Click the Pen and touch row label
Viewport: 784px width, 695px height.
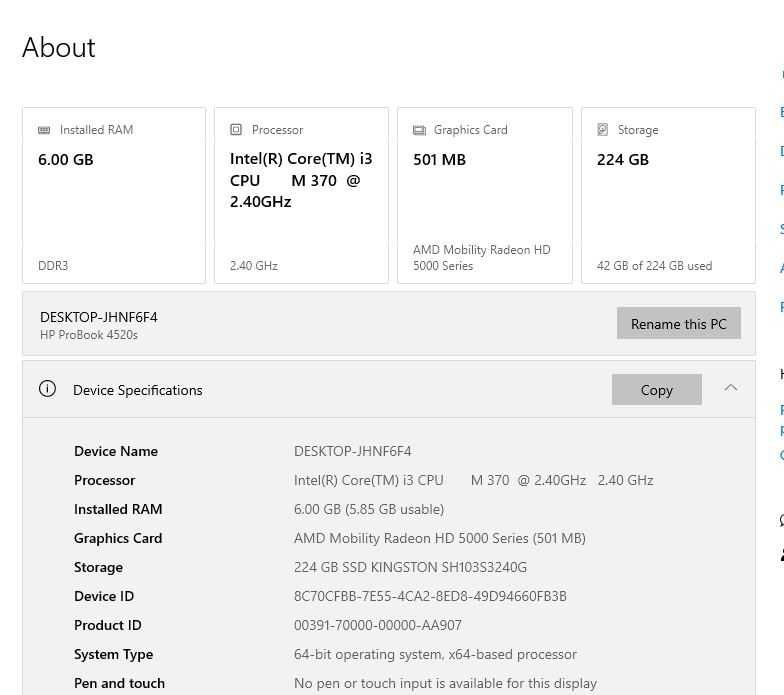(119, 683)
